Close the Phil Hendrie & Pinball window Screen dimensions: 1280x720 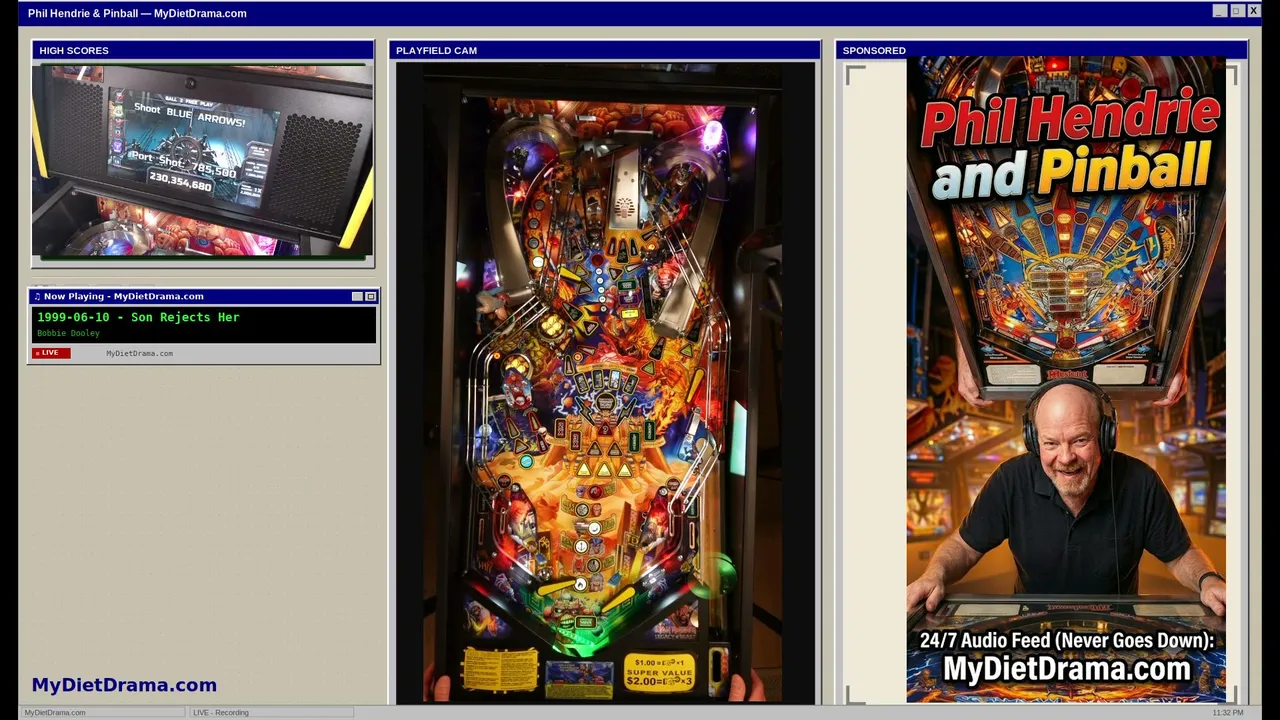coord(1253,11)
